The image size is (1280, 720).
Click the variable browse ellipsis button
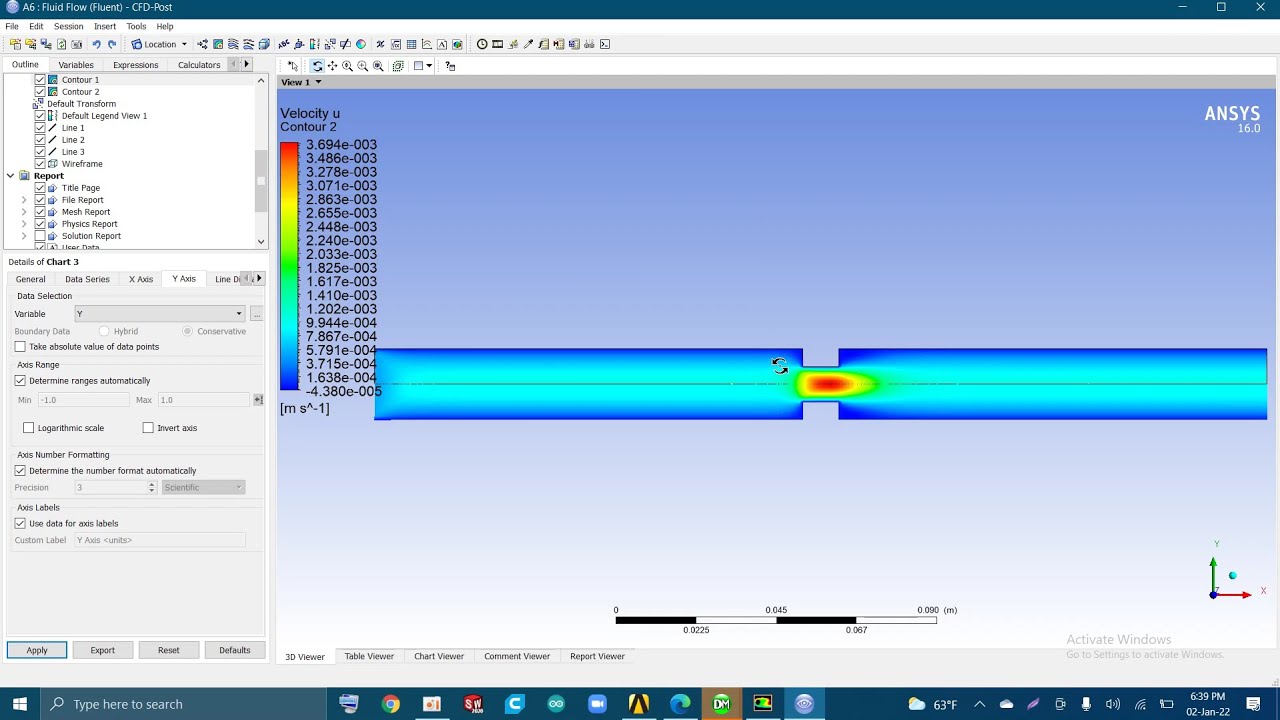(x=257, y=314)
